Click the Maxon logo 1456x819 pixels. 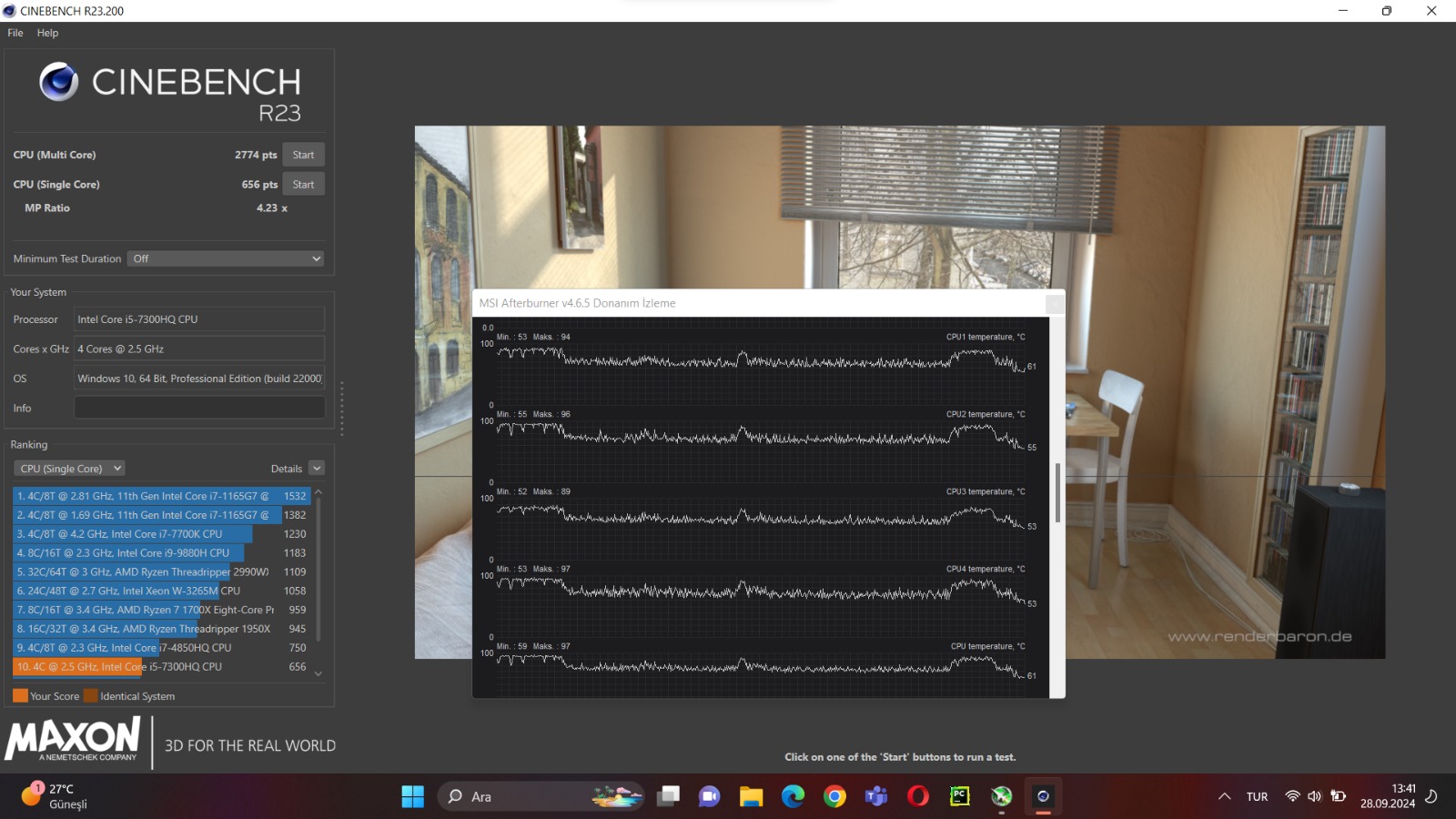tap(73, 739)
